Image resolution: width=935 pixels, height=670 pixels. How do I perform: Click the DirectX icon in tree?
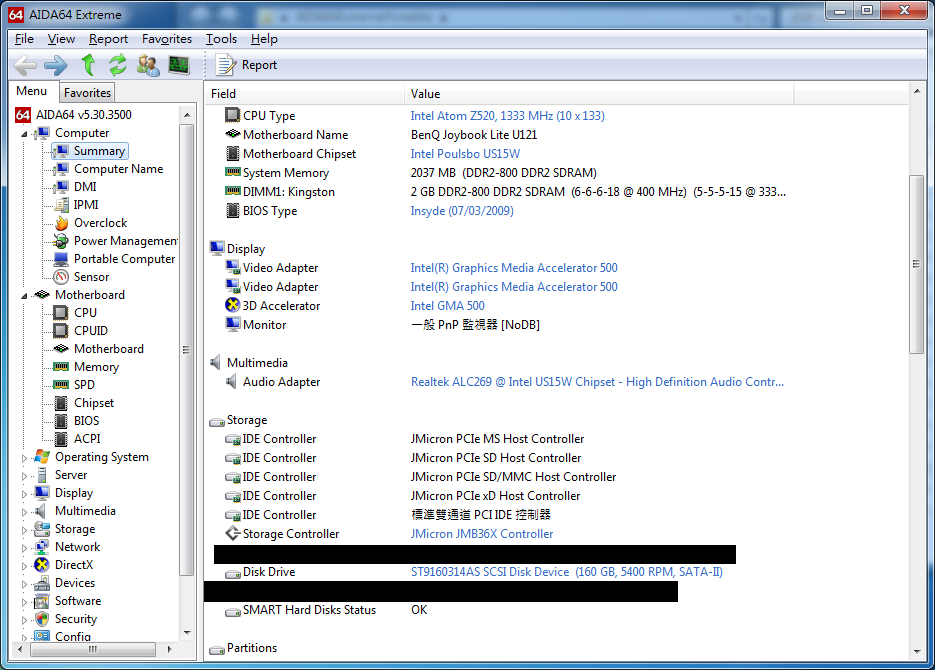pos(42,564)
